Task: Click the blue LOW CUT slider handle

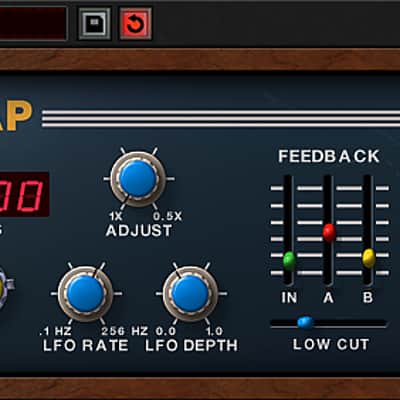Action: 305,322
